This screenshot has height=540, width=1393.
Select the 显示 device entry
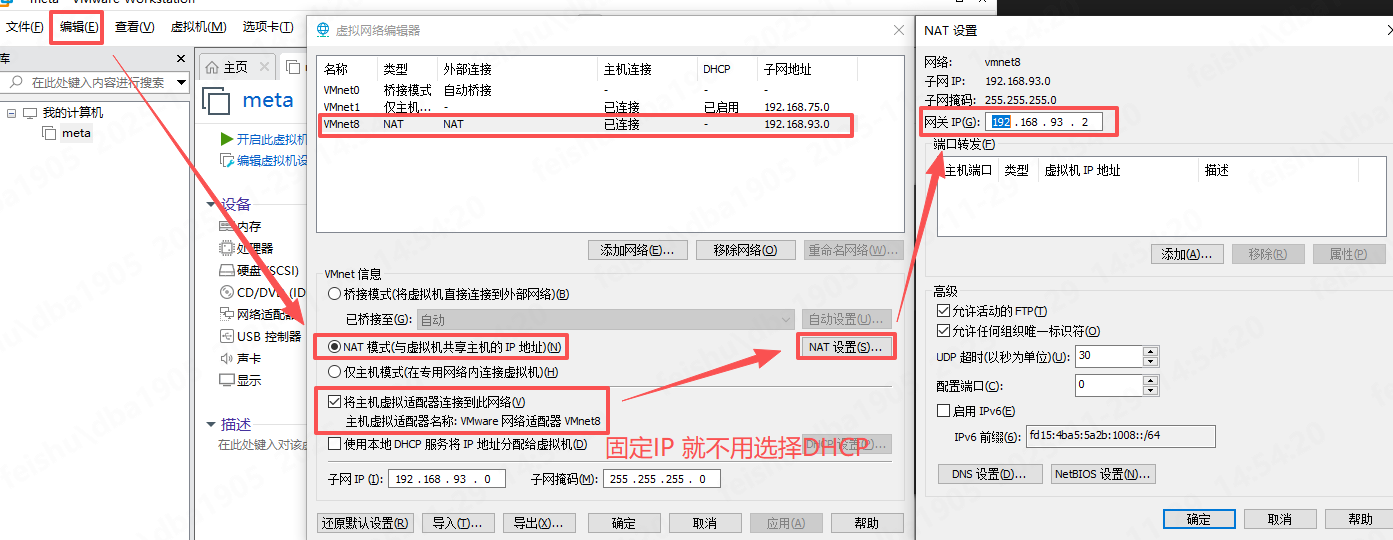pyautogui.click(x=240, y=380)
